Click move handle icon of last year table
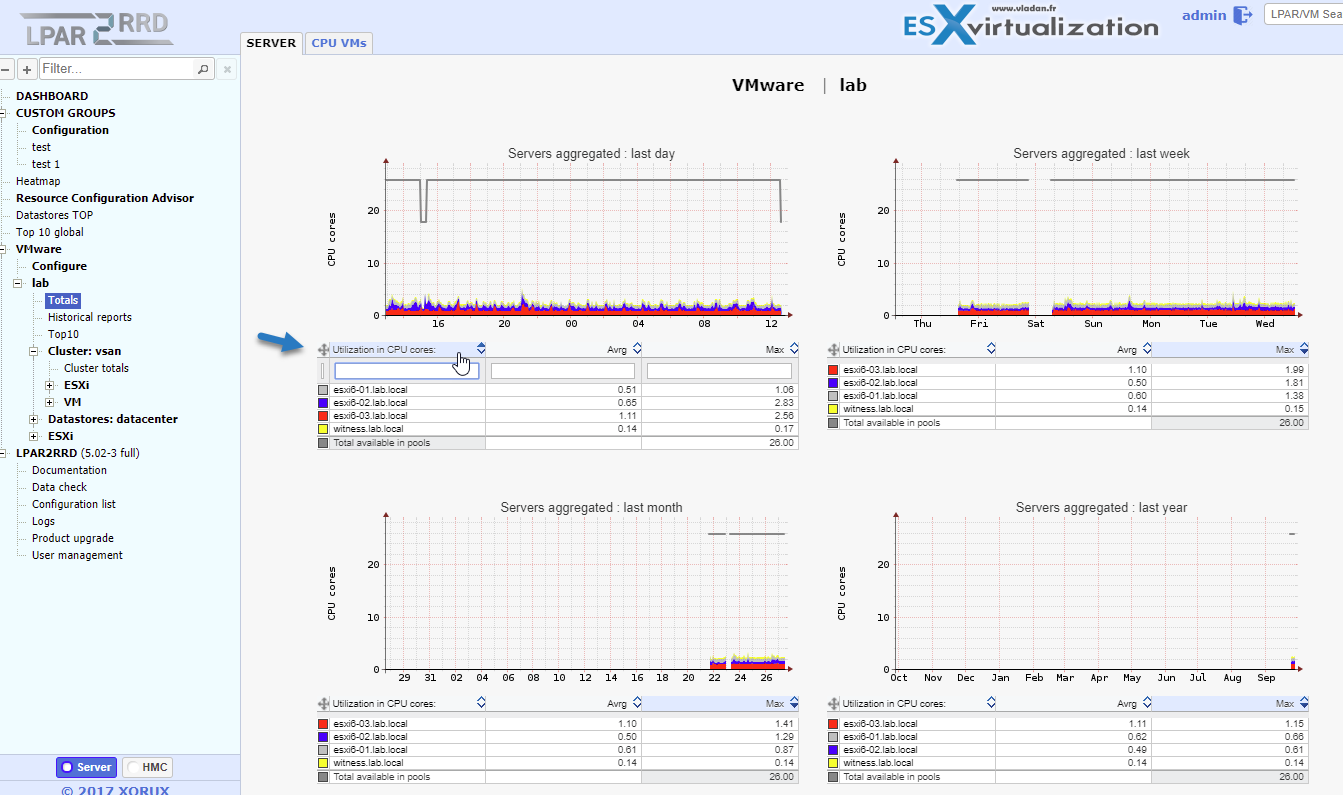Image resolution: width=1343 pixels, height=795 pixels. (x=834, y=703)
